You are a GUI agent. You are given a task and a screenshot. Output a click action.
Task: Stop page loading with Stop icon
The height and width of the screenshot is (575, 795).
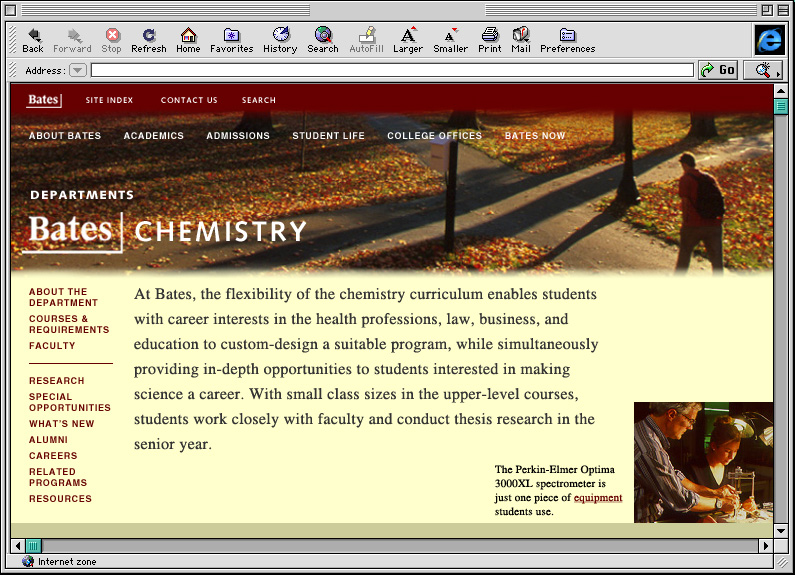coord(112,34)
